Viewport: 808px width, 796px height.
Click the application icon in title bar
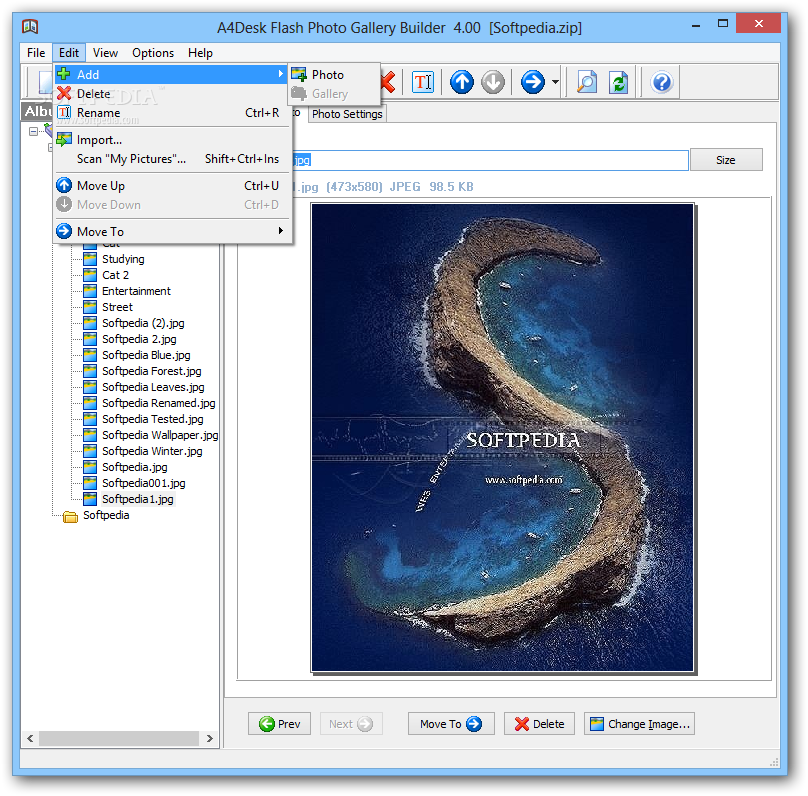30,26
